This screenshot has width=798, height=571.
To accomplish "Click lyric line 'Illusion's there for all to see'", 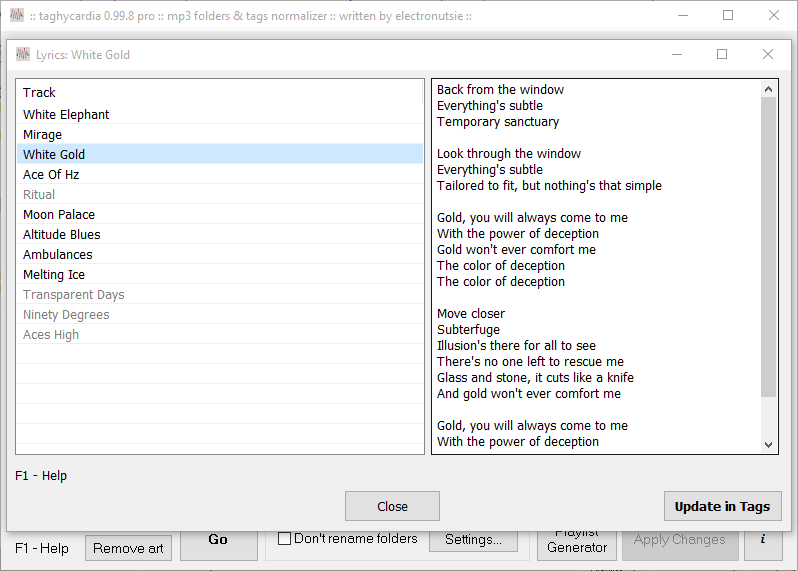I will [x=516, y=346].
